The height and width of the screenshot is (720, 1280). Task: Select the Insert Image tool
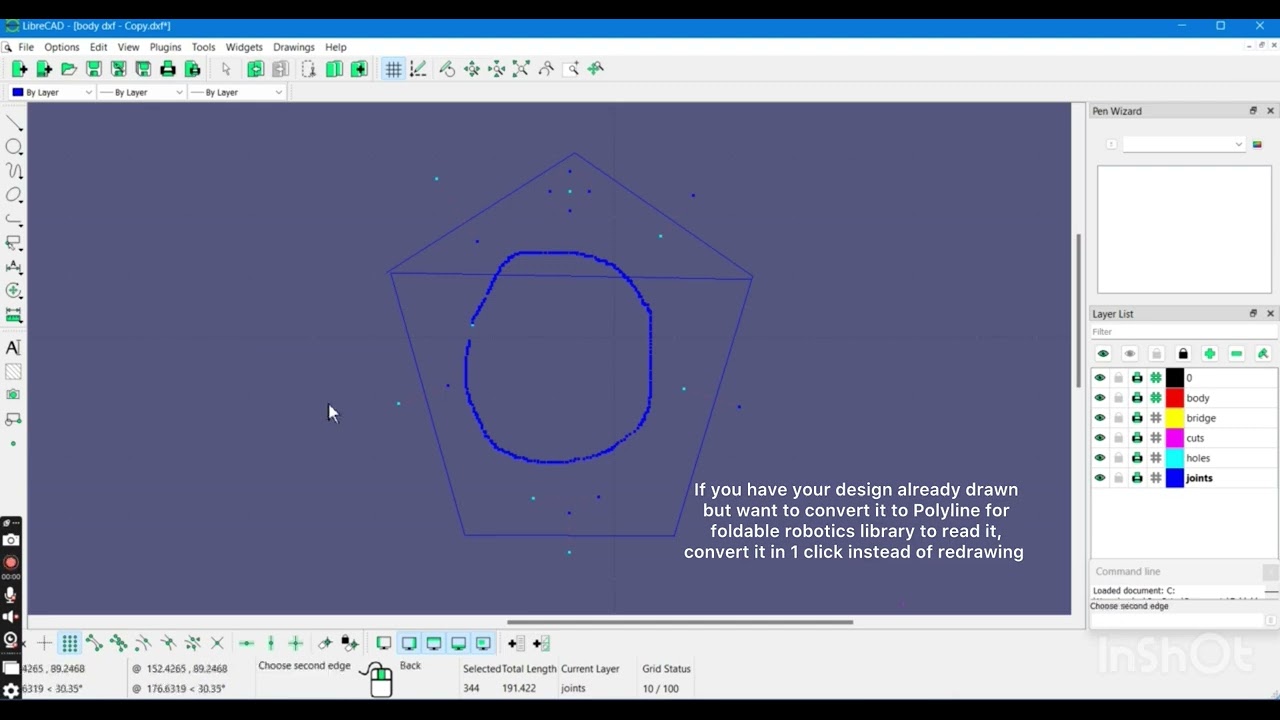pyautogui.click(x=13, y=395)
